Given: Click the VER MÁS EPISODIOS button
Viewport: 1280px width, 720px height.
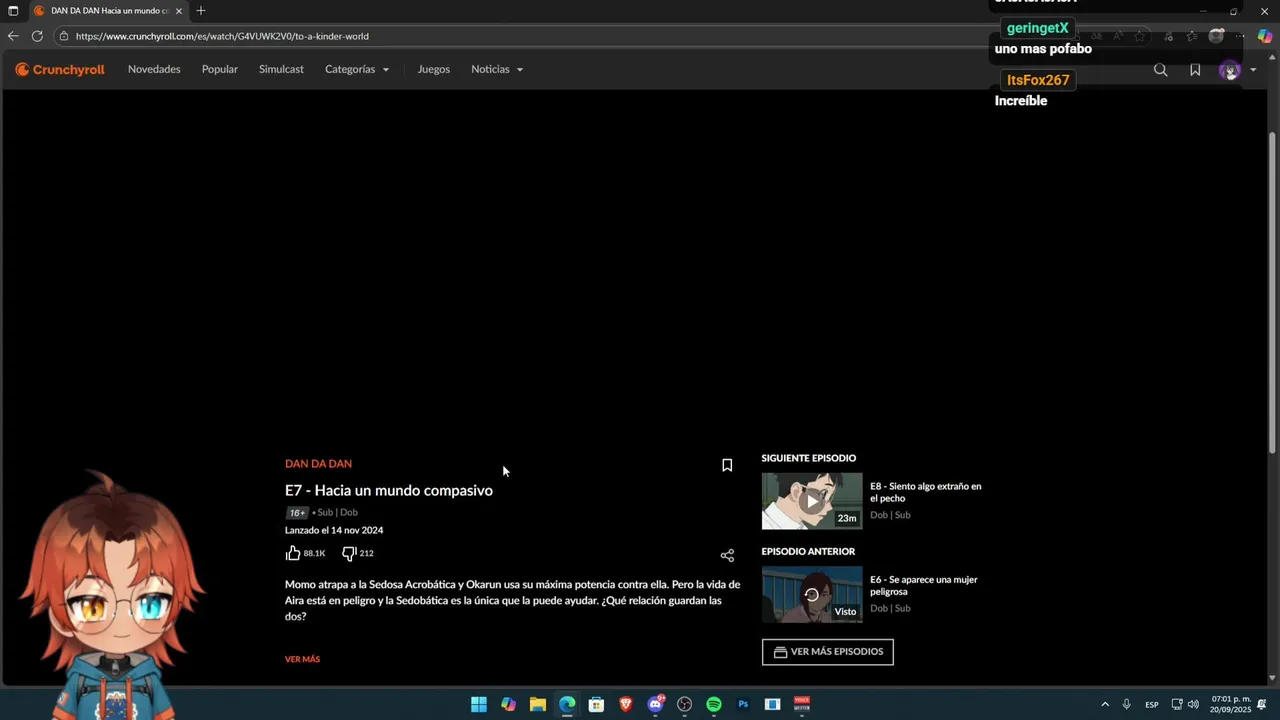Looking at the screenshot, I should coord(827,652).
